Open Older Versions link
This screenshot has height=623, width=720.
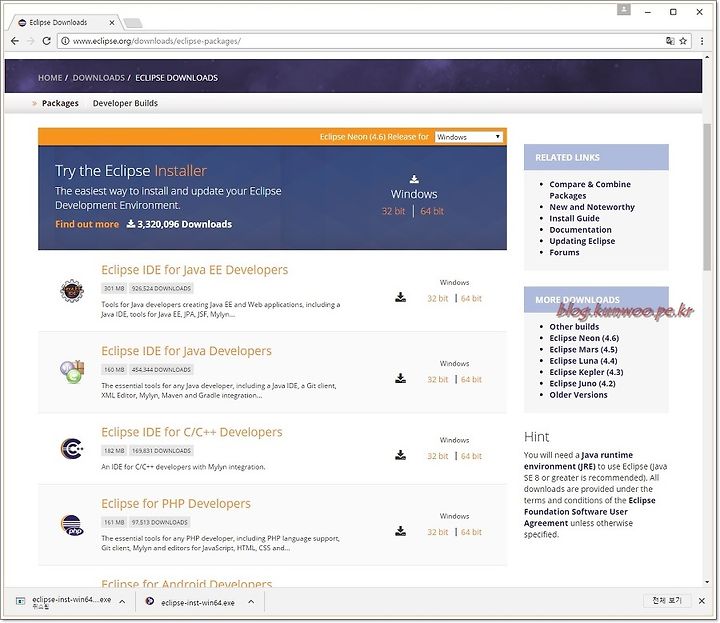[578, 395]
